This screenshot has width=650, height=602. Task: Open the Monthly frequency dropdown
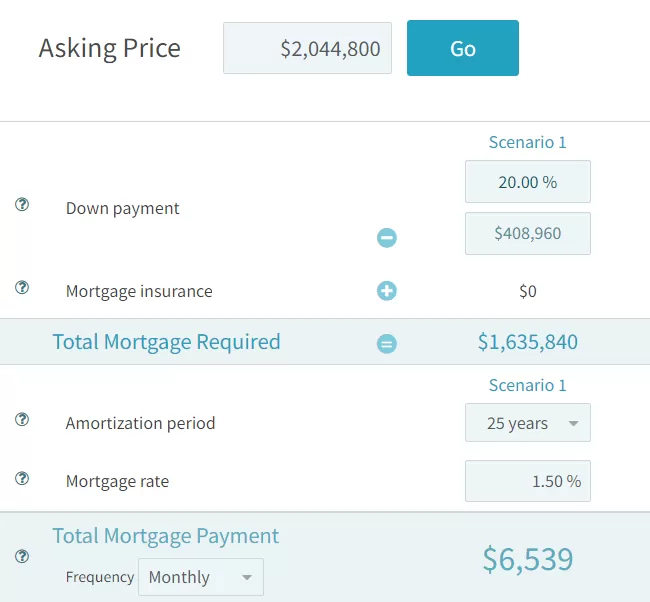coord(201,577)
